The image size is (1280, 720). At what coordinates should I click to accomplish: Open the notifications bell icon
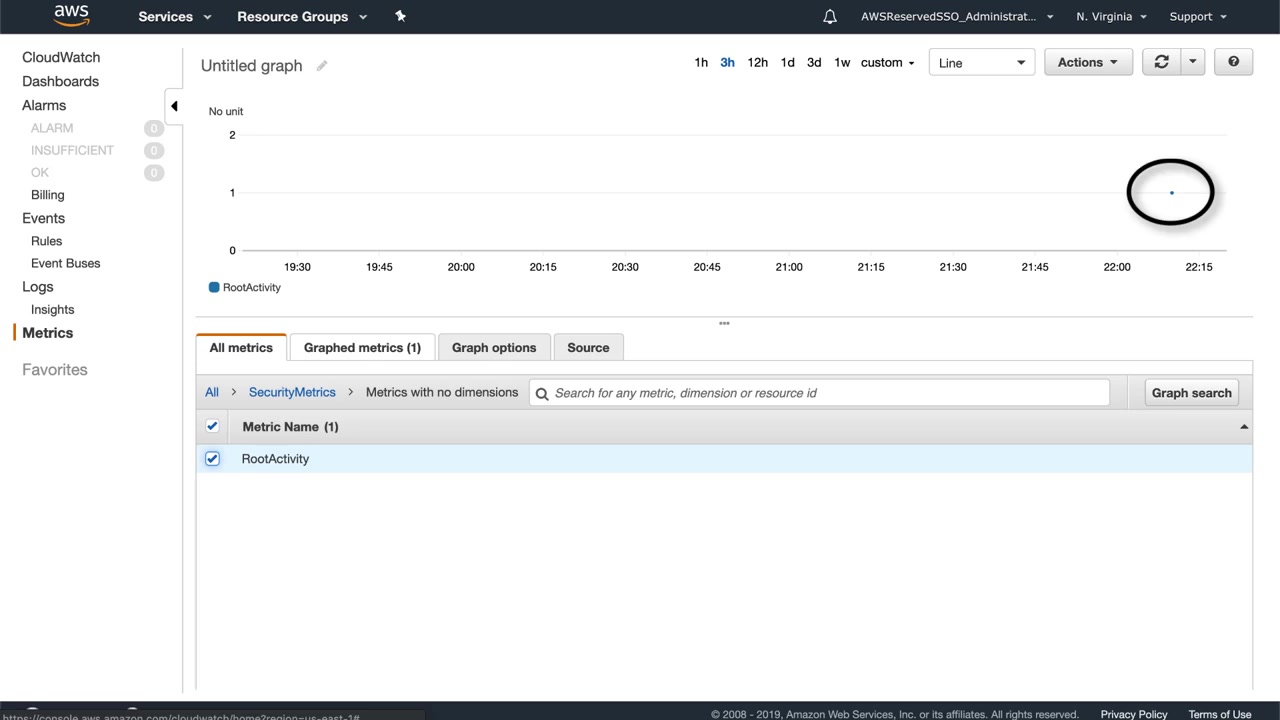click(x=830, y=16)
